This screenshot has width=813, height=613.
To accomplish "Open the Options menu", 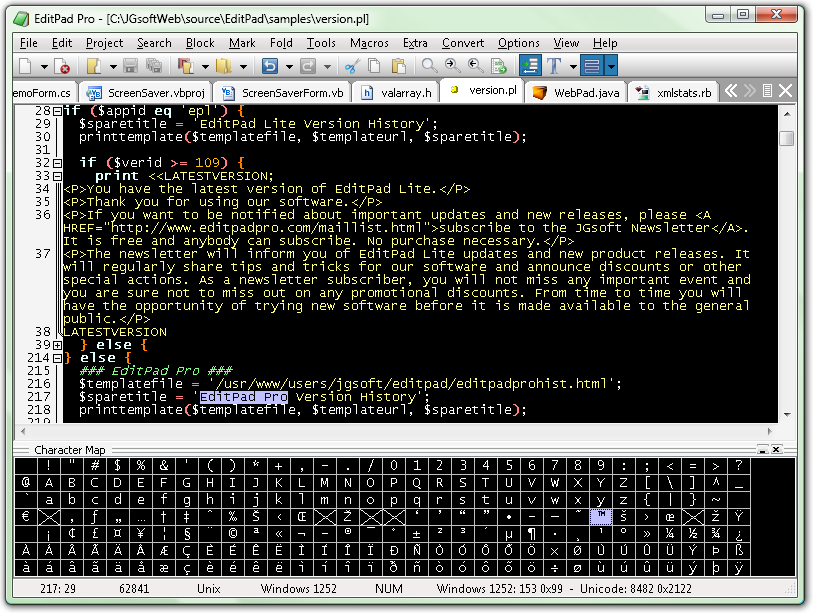I will point(518,43).
